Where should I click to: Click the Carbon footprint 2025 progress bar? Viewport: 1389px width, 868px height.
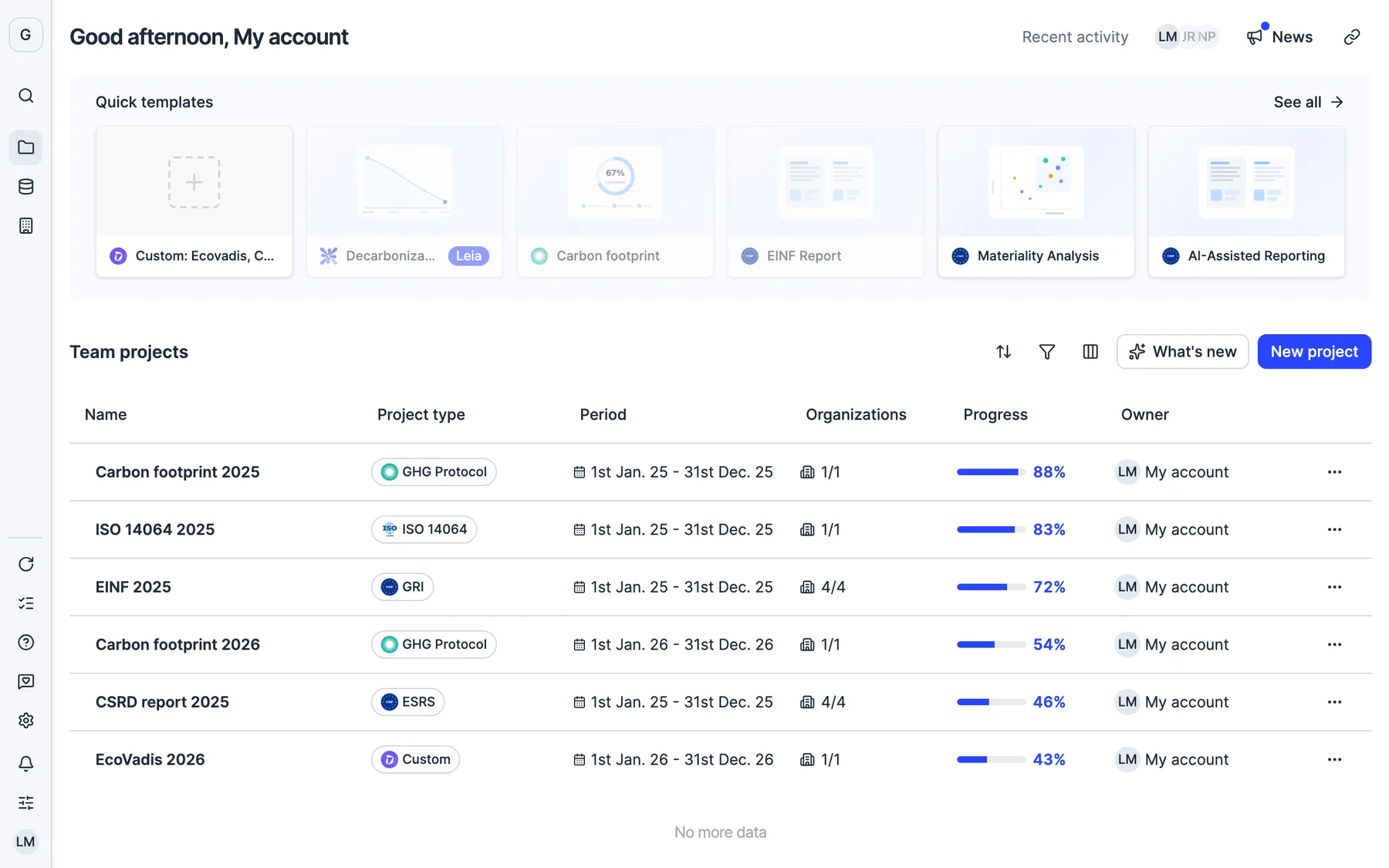[991, 472]
